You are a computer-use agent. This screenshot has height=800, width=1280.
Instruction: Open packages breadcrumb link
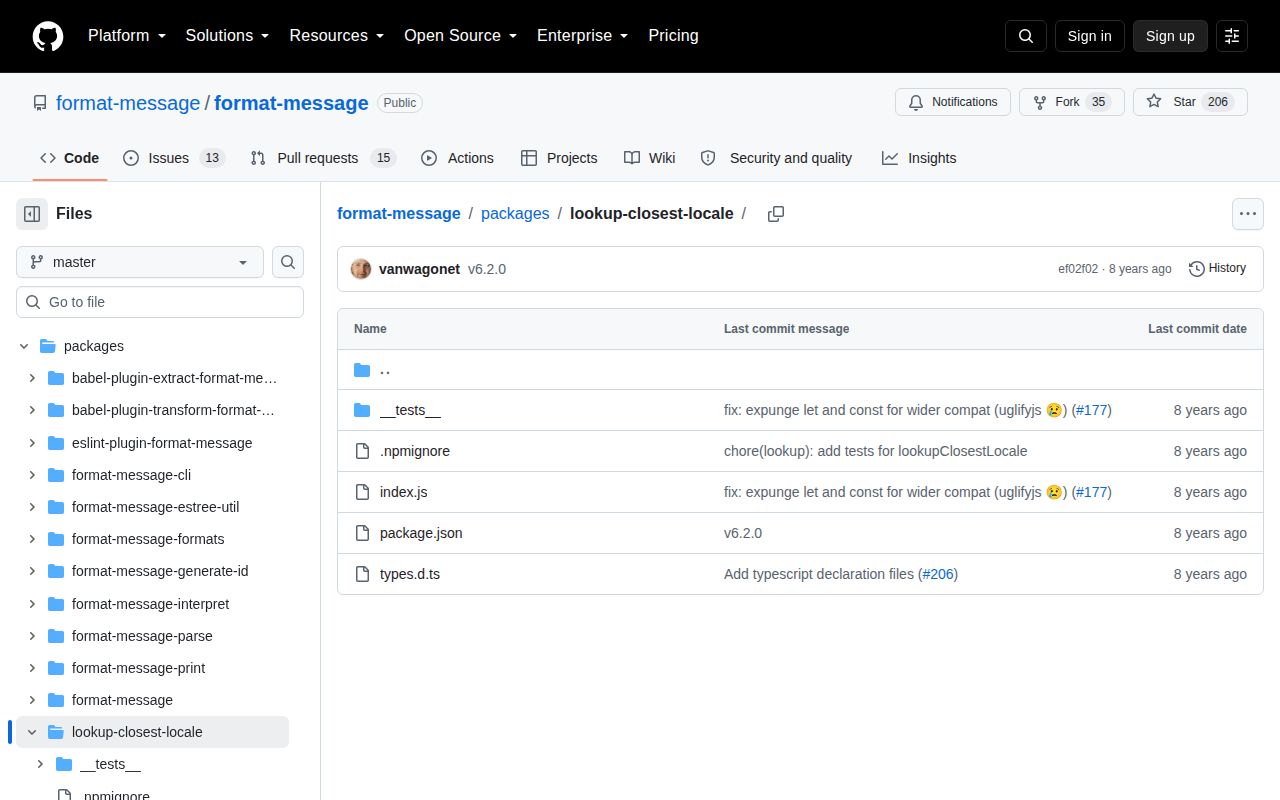click(x=515, y=214)
